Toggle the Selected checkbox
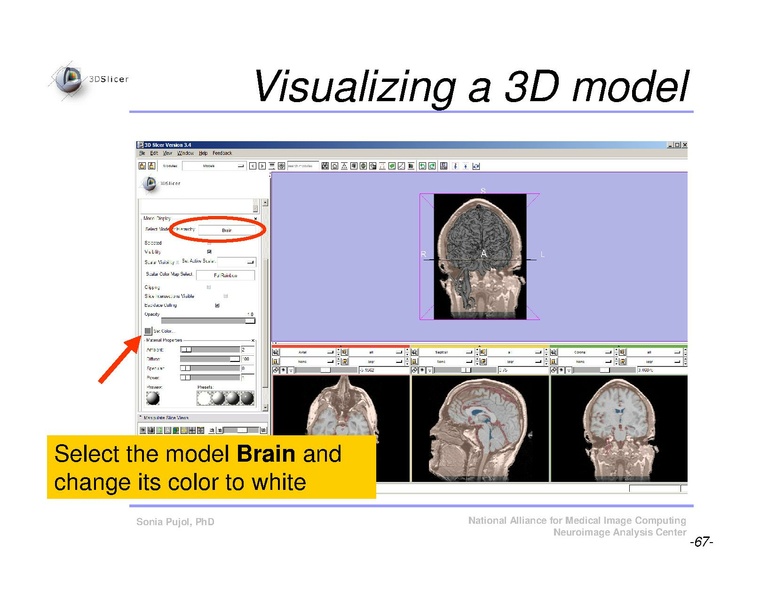This screenshot has height=600, width=776. point(209,243)
